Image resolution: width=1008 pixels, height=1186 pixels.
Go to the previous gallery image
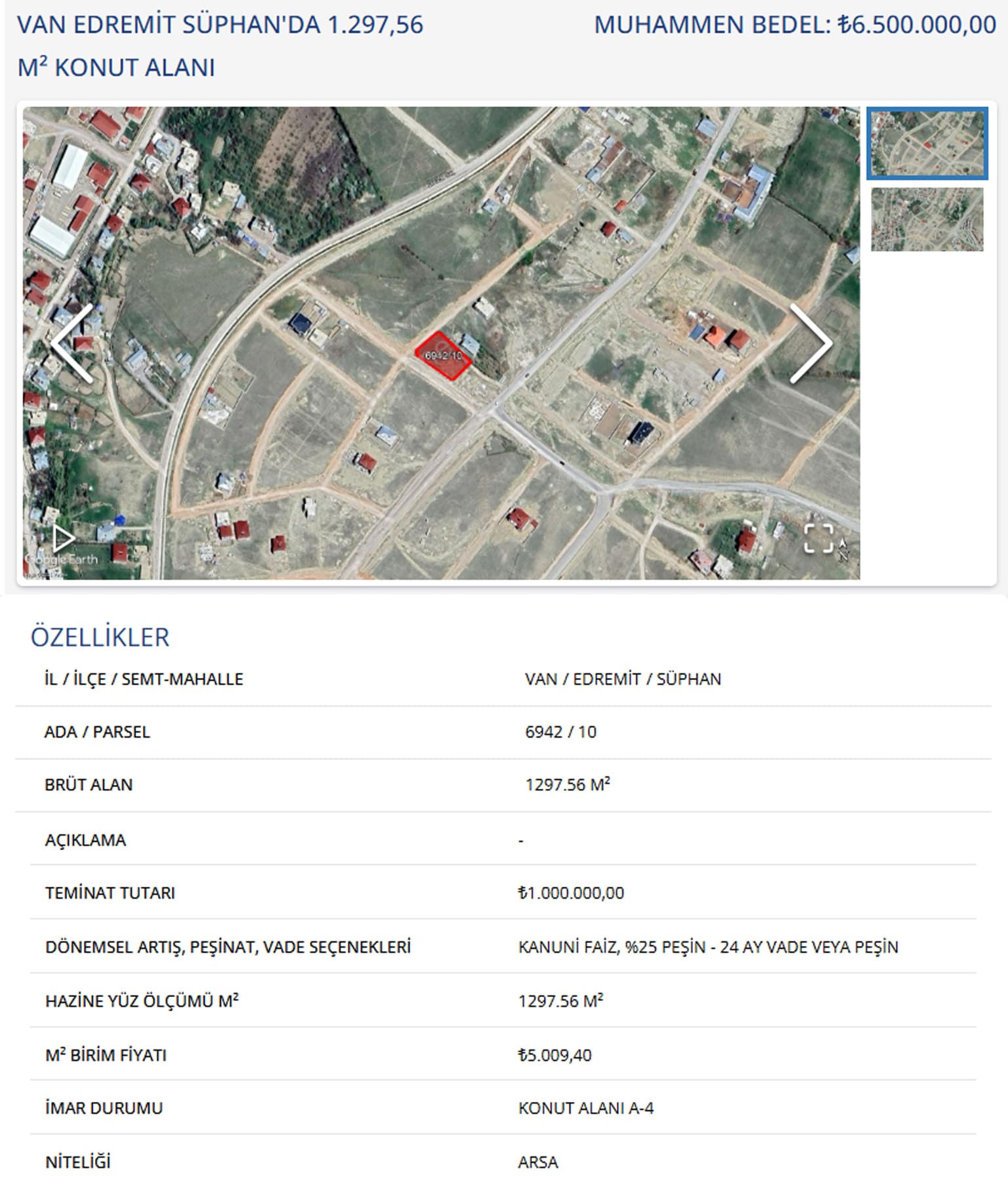72,343
